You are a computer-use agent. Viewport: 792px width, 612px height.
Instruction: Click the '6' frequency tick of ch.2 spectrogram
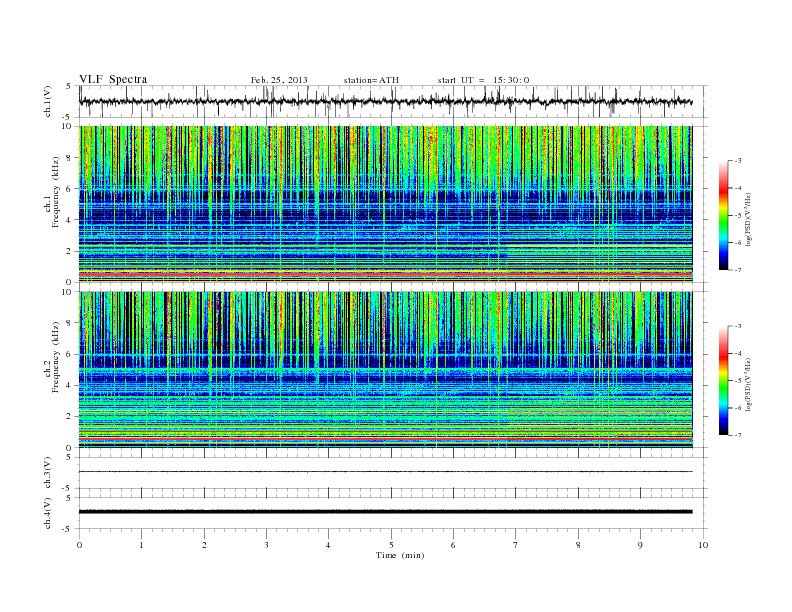pyautogui.click(x=70, y=354)
